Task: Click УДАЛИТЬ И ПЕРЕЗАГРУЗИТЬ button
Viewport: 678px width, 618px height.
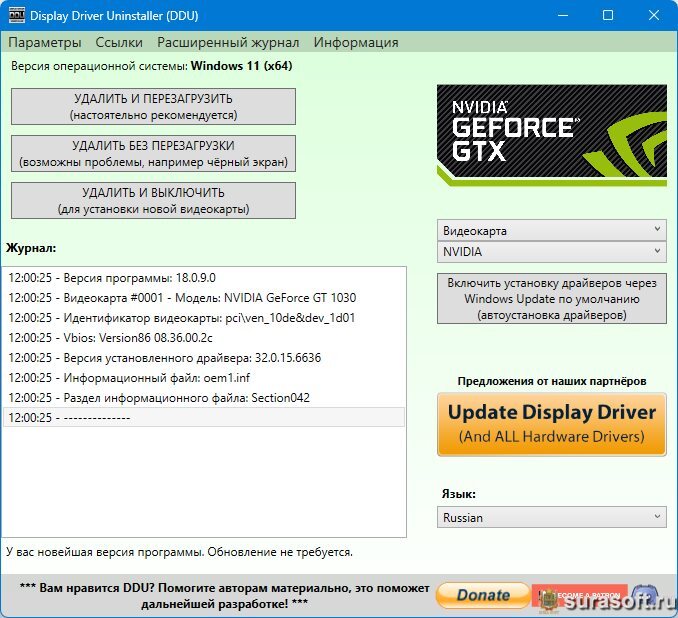Action: 154,106
